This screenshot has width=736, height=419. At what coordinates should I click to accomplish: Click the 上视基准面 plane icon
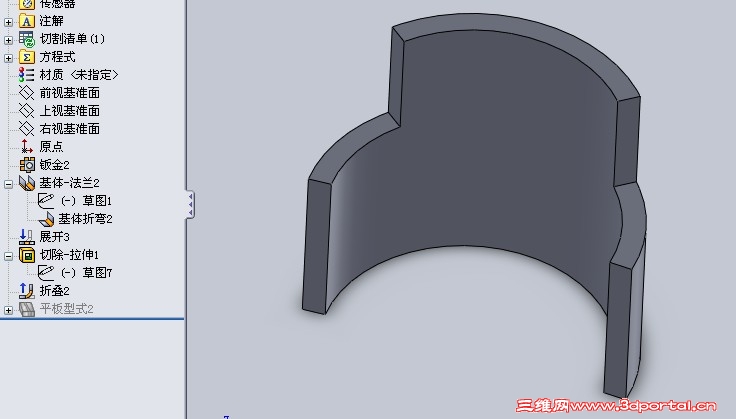point(27,111)
